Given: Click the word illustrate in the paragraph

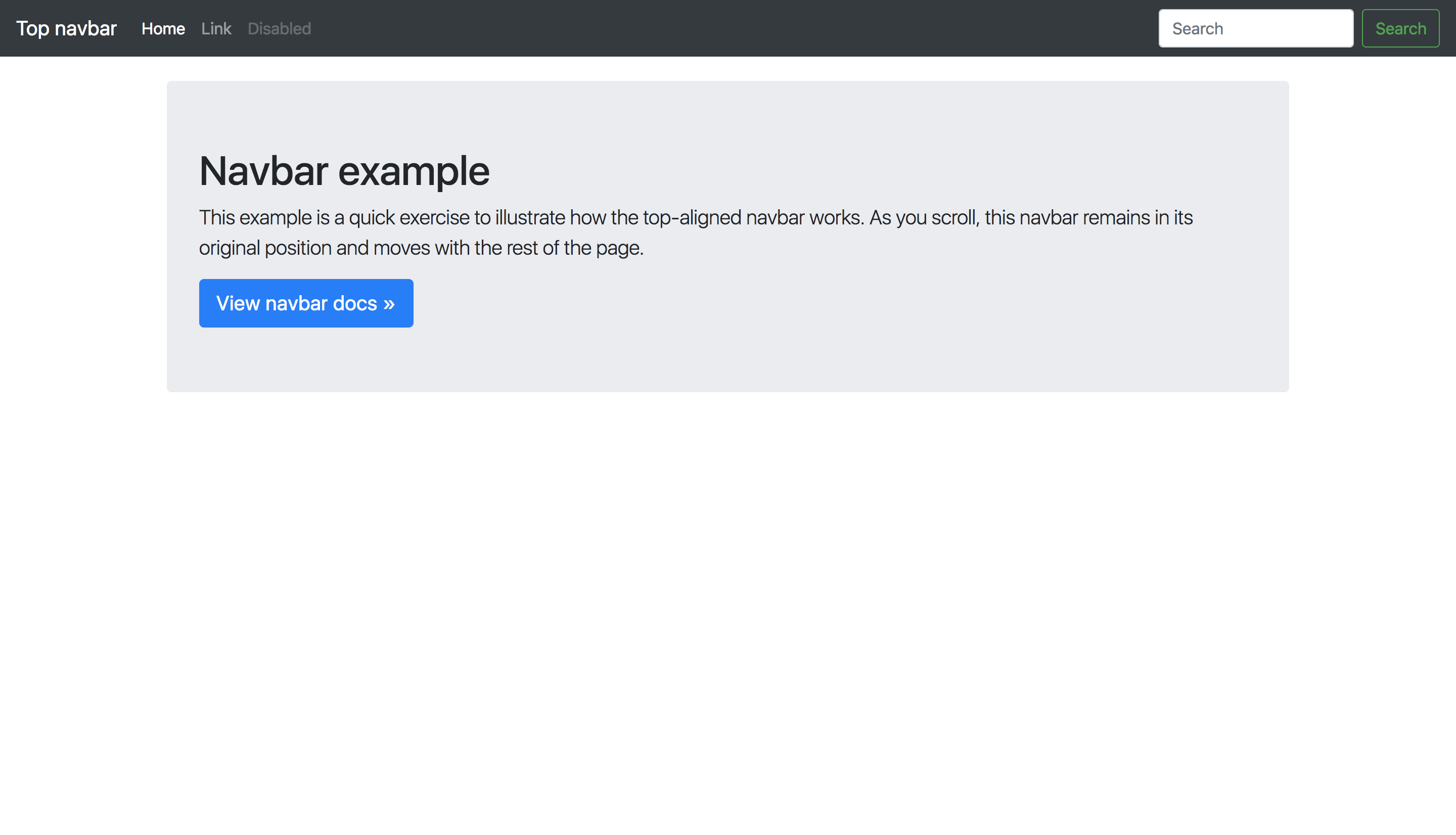Looking at the screenshot, I should [530, 217].
